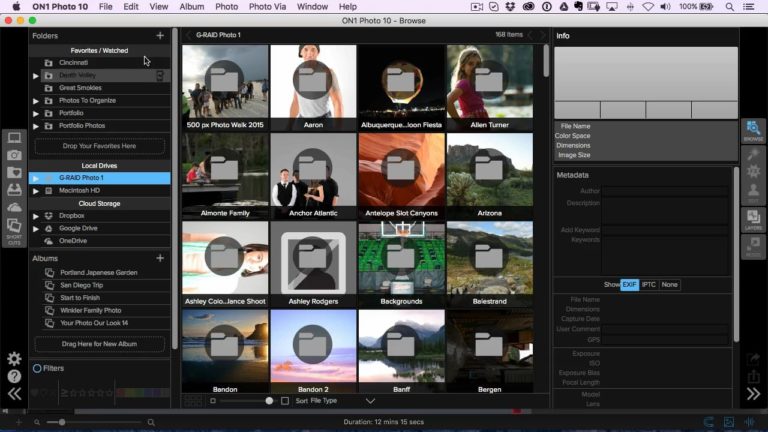
Task: Click the volume icon in the menu bar
Action: pos(665,7)
